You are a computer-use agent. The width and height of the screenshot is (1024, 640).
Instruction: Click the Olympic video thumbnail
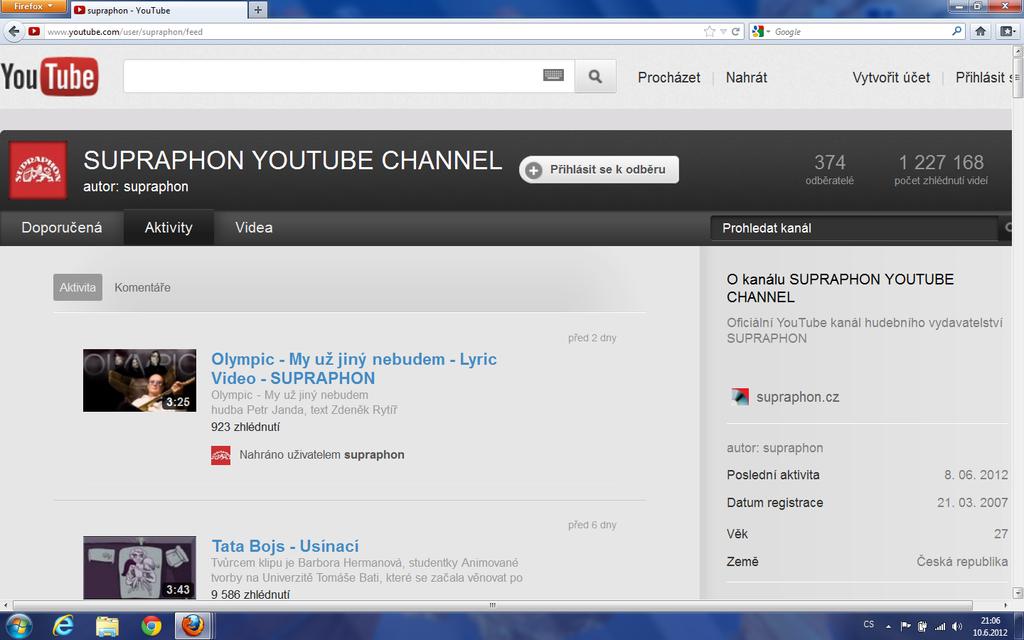(x=139, y=380)
